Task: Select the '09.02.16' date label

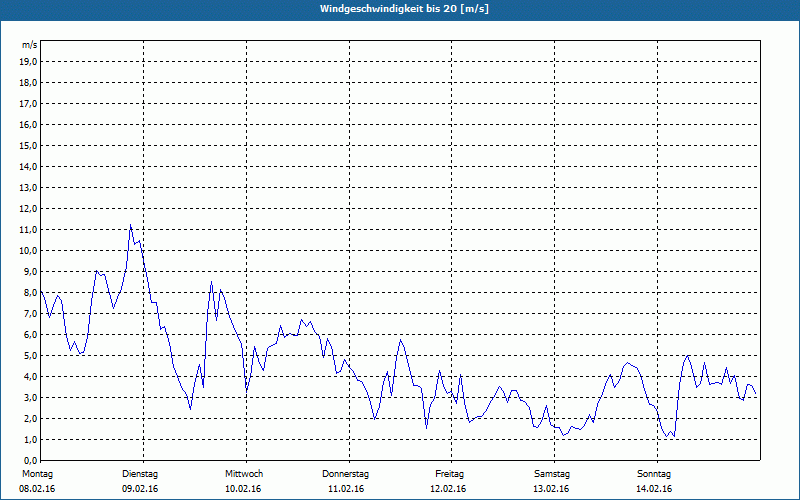Action: 140,489
